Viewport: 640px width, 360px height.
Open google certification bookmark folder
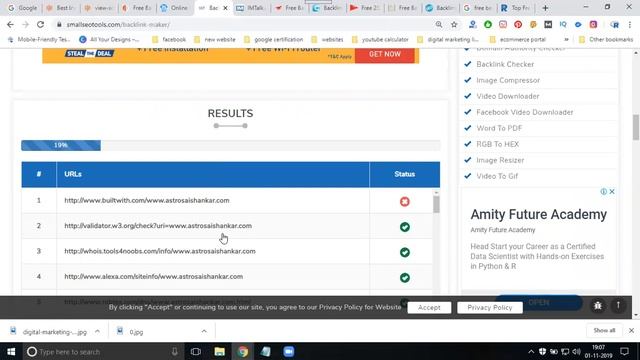pos(273,40)
